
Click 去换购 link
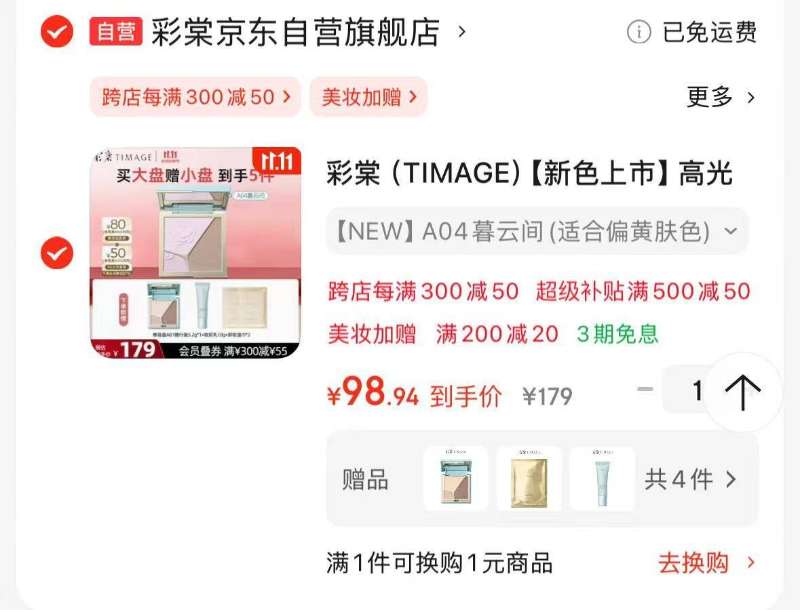point(706,563)
